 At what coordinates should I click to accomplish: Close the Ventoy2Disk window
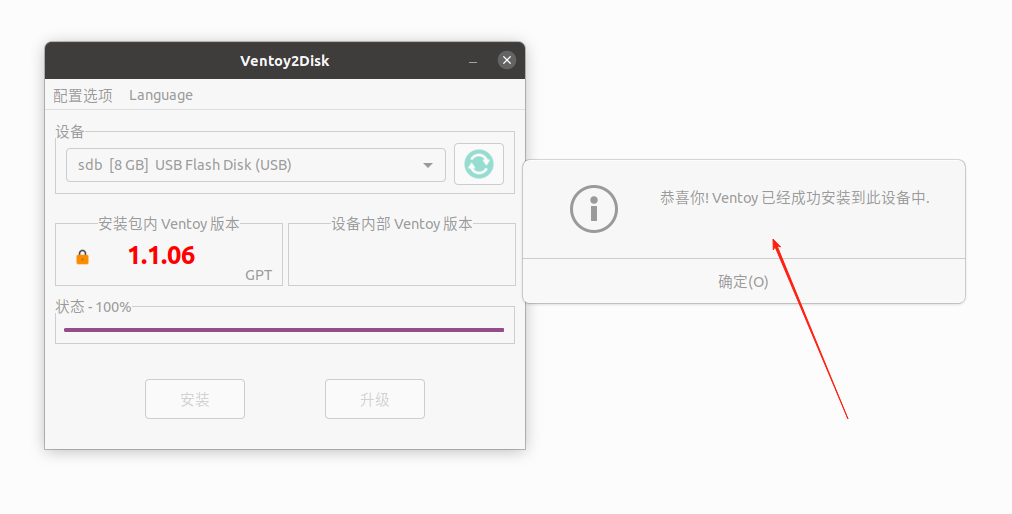tap(507, 60)
